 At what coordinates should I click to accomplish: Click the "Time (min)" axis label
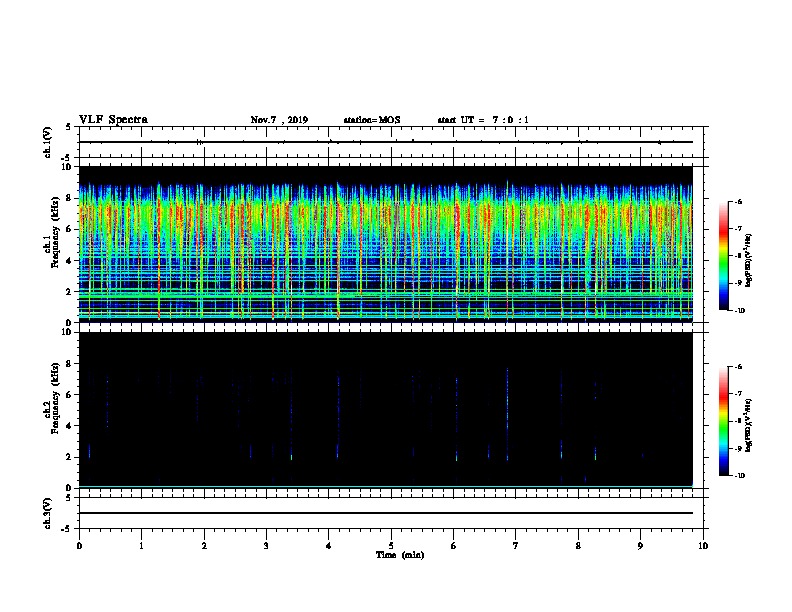click(400, 555)
